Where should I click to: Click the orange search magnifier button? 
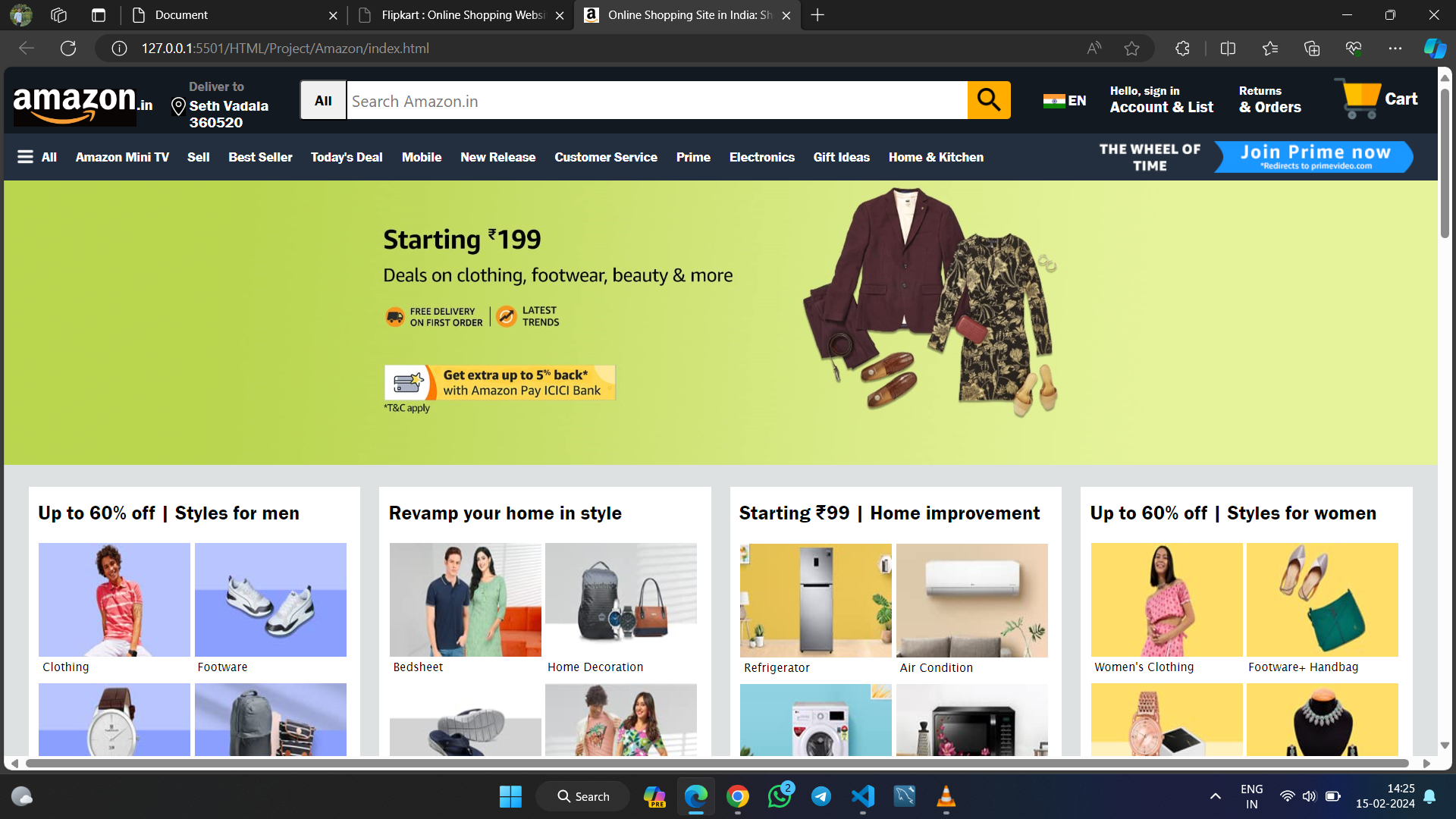click(989, 100)
